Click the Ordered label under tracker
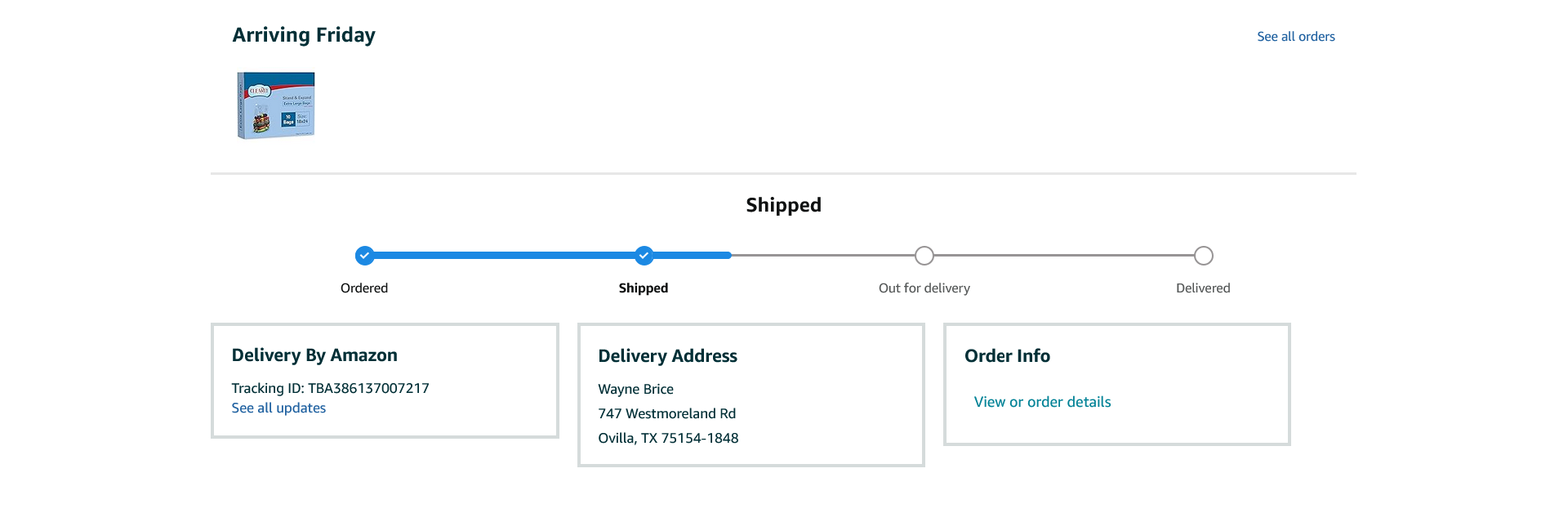The height and width of the screenshot is (531, 1568). tap(364, 288)
